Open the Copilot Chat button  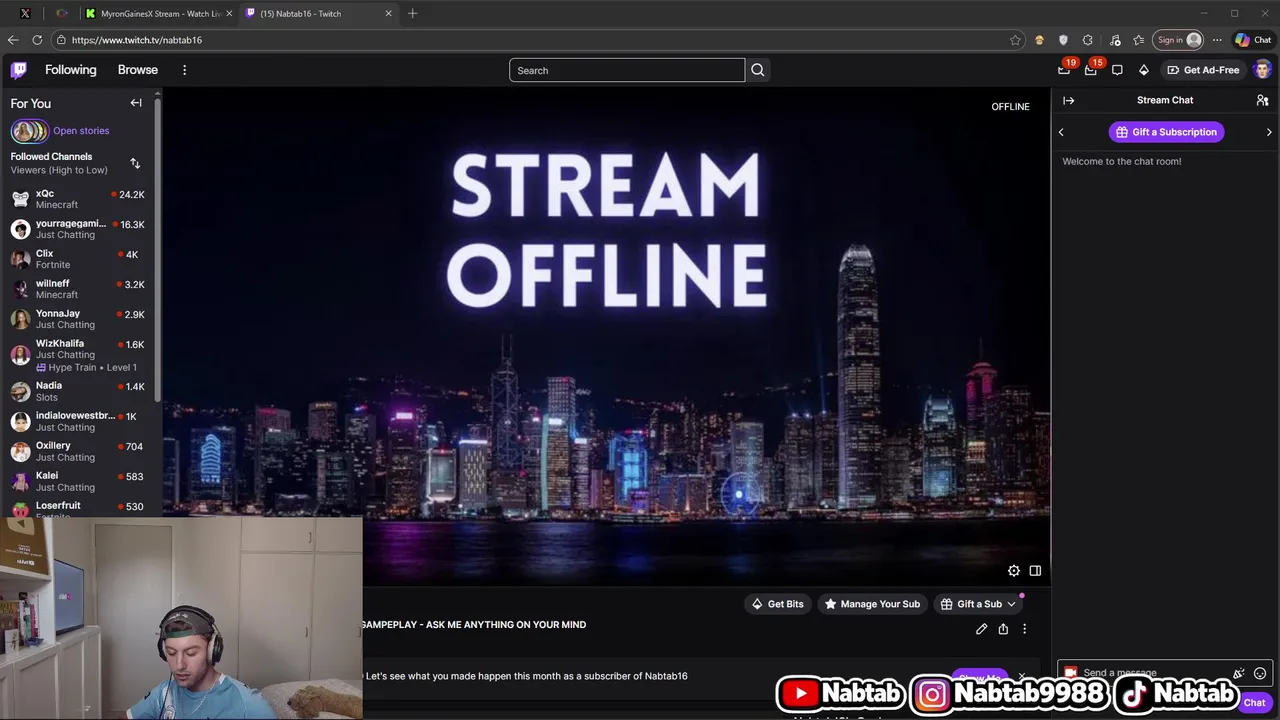pyautogui.click(x=1253, y=40)
